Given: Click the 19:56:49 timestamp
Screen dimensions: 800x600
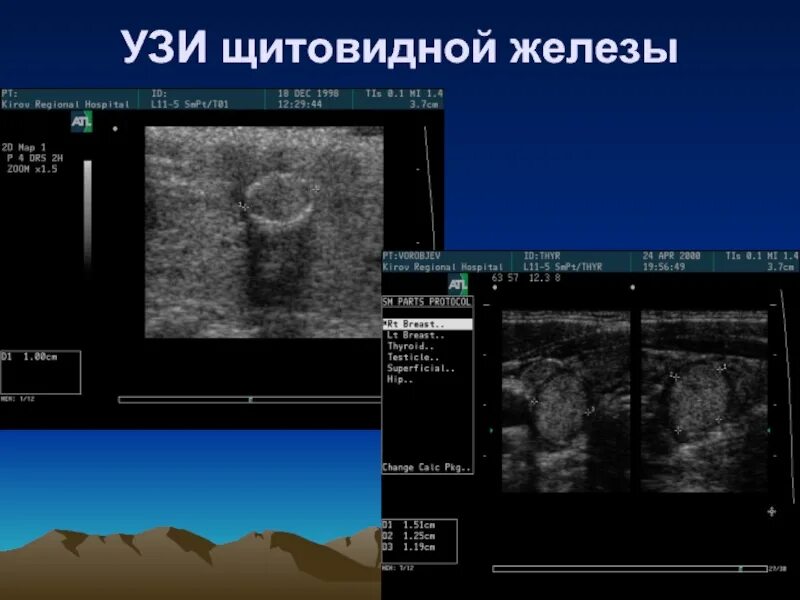Looking at the screenshot, I should tap(663, 267).
